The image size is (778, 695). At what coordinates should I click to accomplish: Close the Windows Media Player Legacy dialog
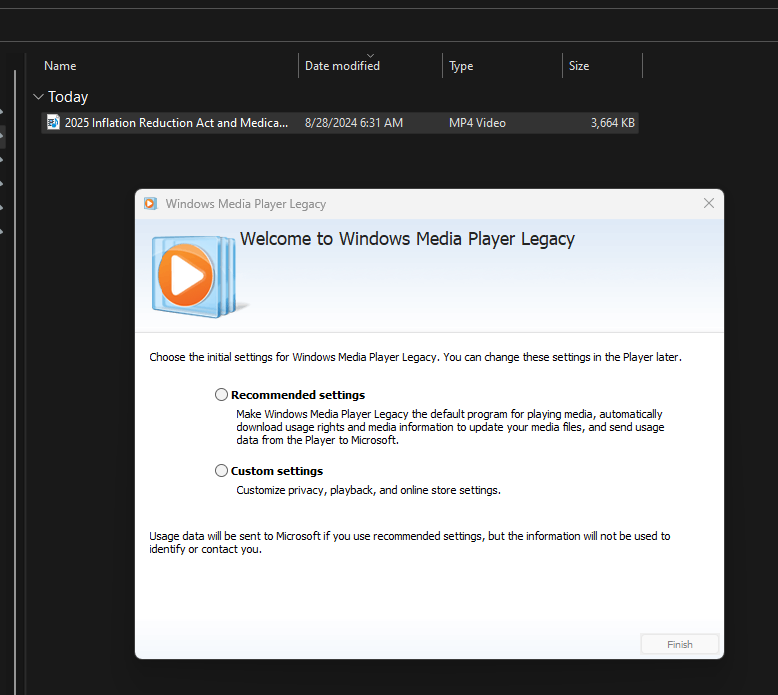[x=709, y=203]
